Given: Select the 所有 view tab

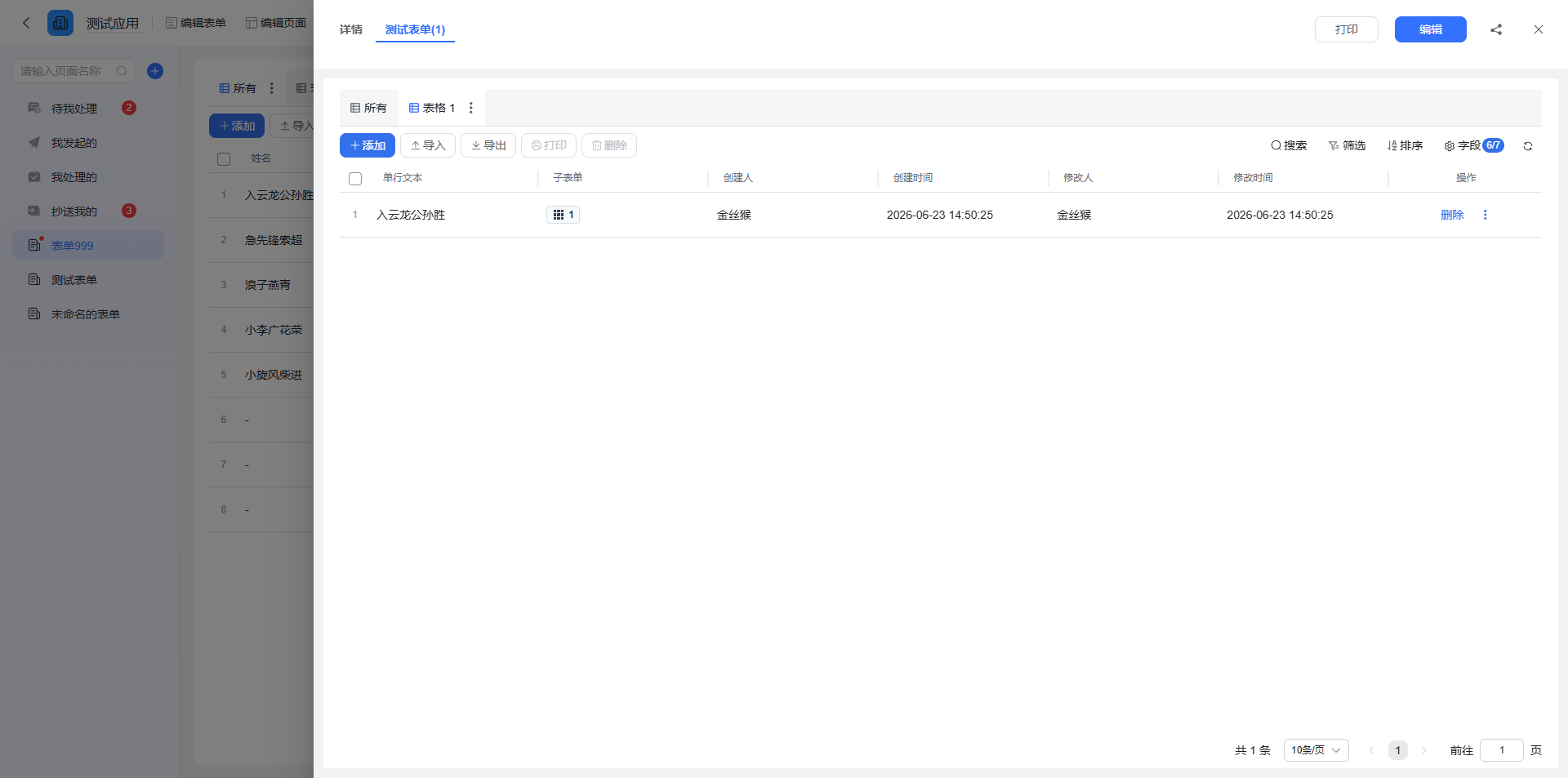Looking at the screenshot, I should click(x=368, y=108).
